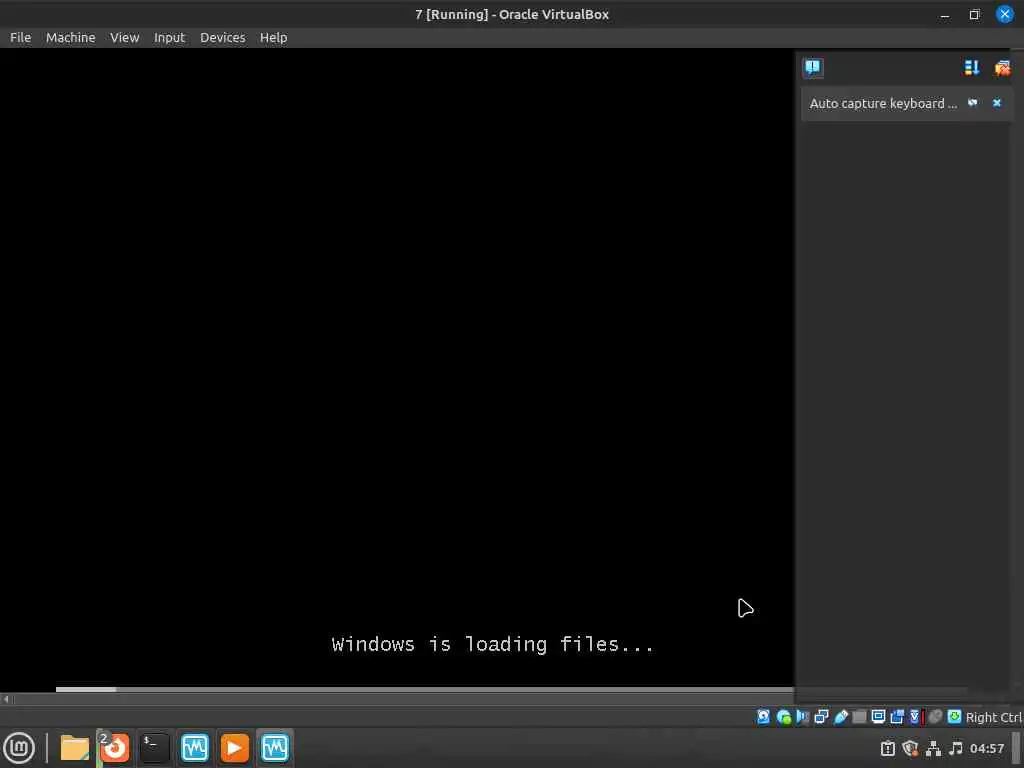Image resolution: width=1024 pixels, height=768 pixels.
Task: Open the update manager shield tray icon
Action: tap(910, 748)
